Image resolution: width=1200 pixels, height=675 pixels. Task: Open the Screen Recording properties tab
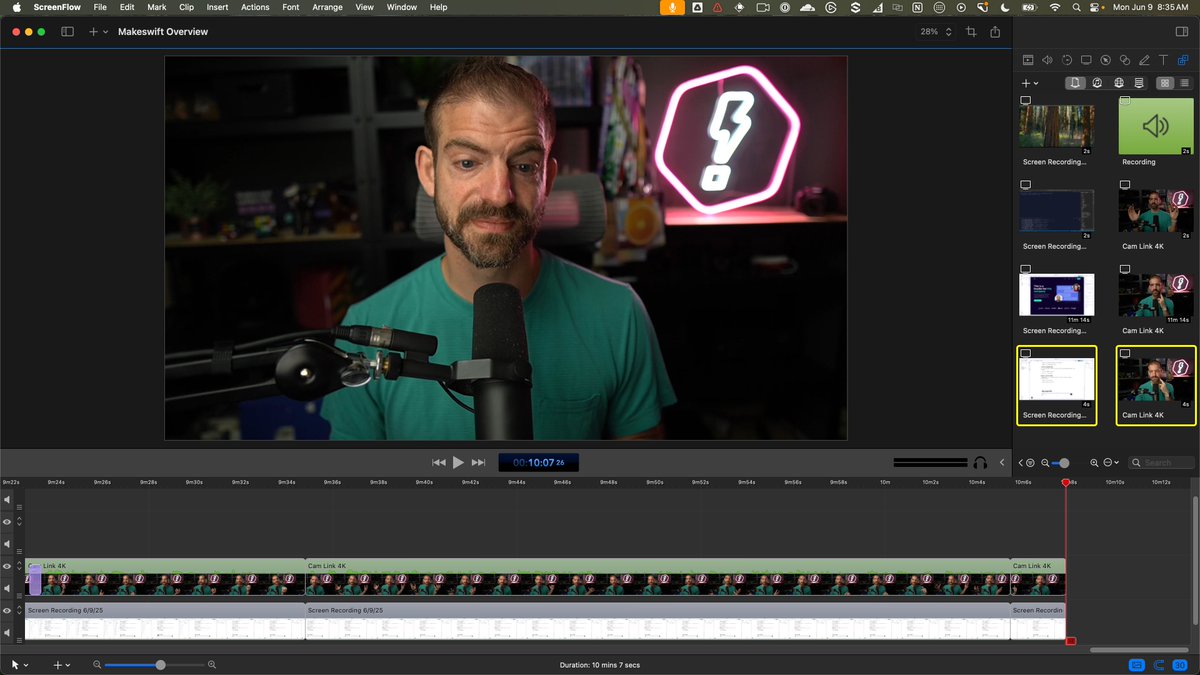click(x=1086, y=60)
